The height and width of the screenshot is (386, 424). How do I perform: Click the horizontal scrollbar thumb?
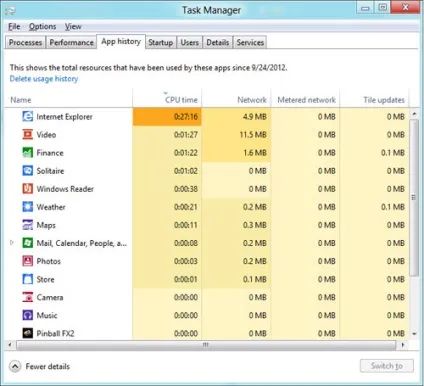click(x=206, y=345)
